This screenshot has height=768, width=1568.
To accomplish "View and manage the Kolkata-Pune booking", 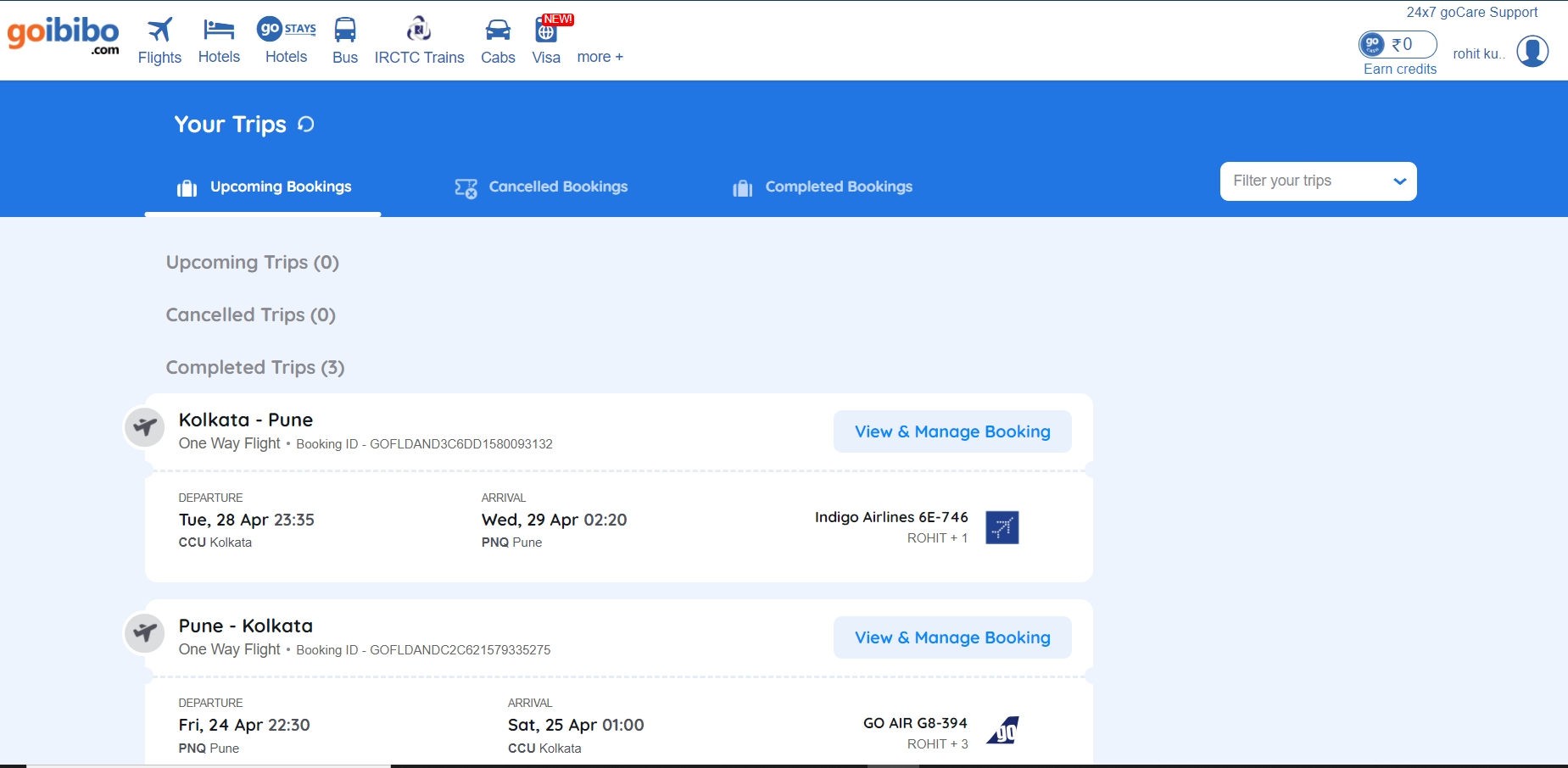I will [951, 431].
